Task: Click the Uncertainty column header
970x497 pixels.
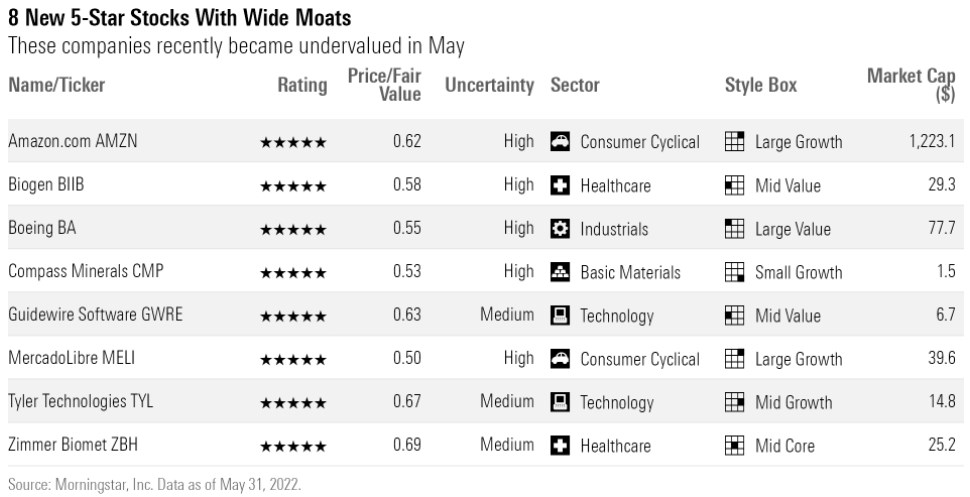Action: pyautogui.click(x=489, y=85)
